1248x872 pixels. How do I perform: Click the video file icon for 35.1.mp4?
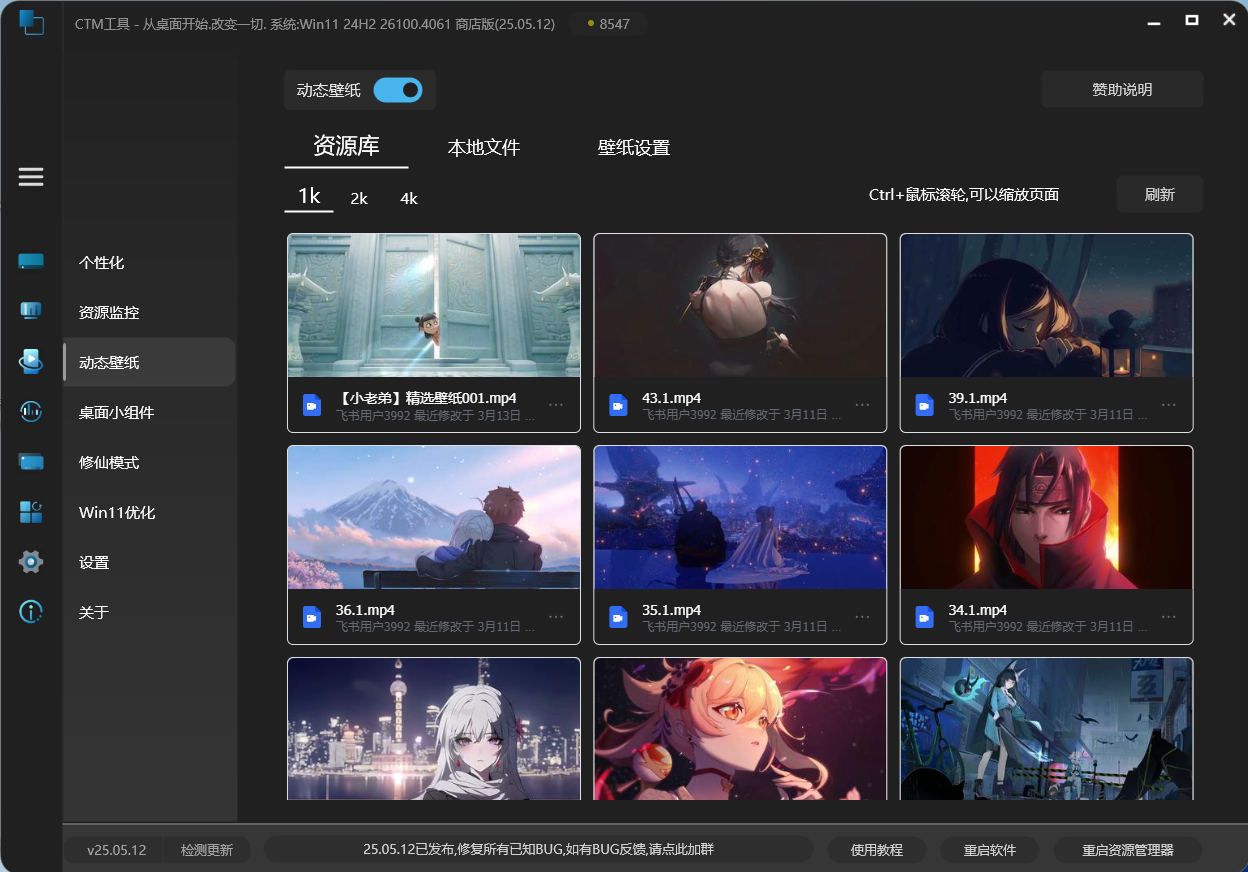pos(618,617)
